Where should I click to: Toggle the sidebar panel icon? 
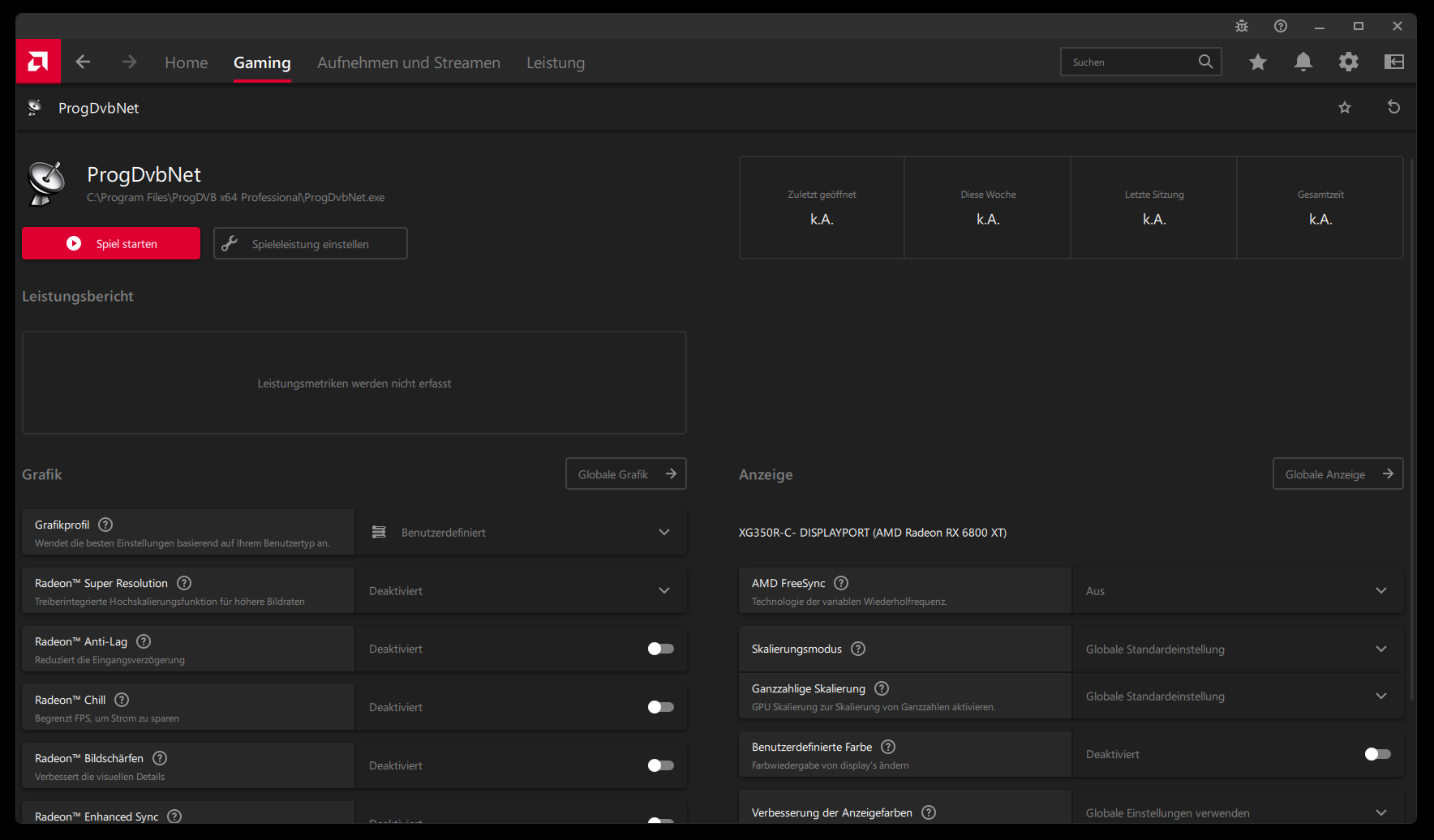[1394, 62]
